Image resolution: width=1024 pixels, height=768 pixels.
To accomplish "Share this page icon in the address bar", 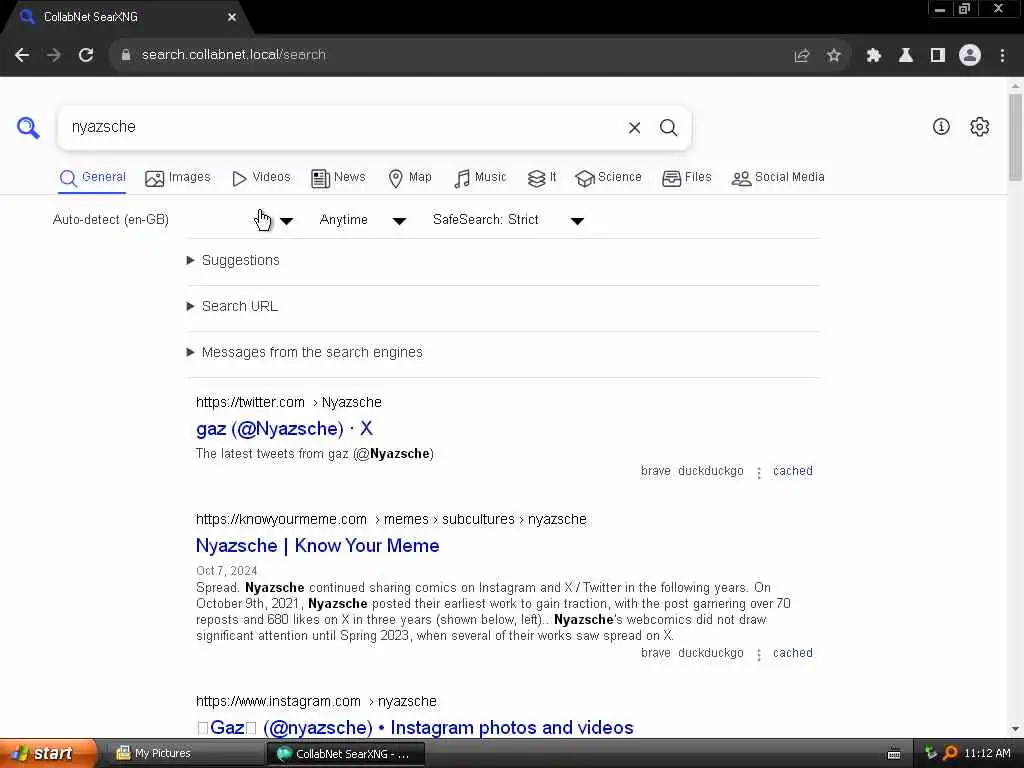I will [x=801, y=56].
